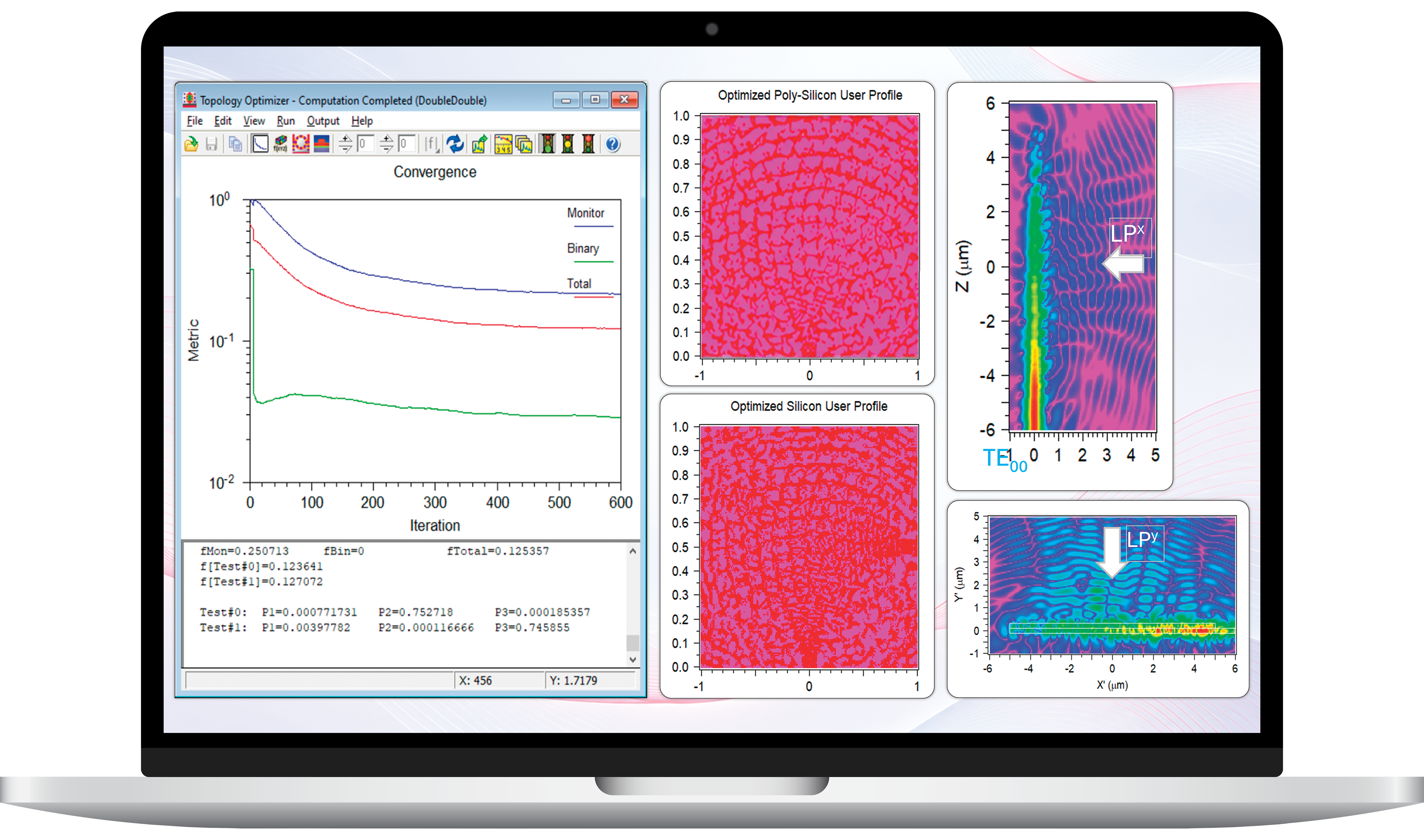The height and width of the screenshot is (840, 1424).
Task: Open the View menu
Action: 253,121
